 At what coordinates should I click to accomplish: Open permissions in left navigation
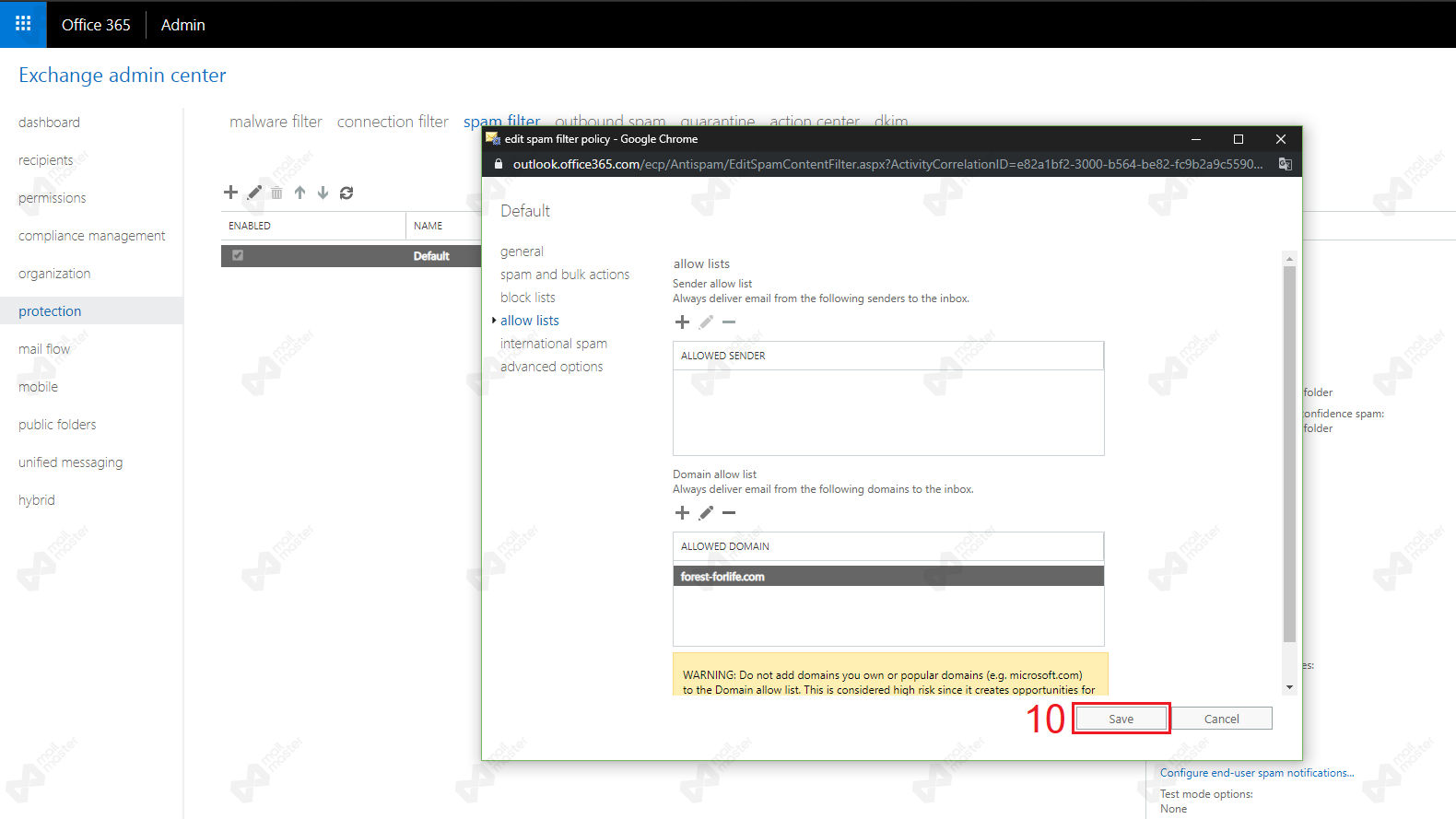click(52, 198)
